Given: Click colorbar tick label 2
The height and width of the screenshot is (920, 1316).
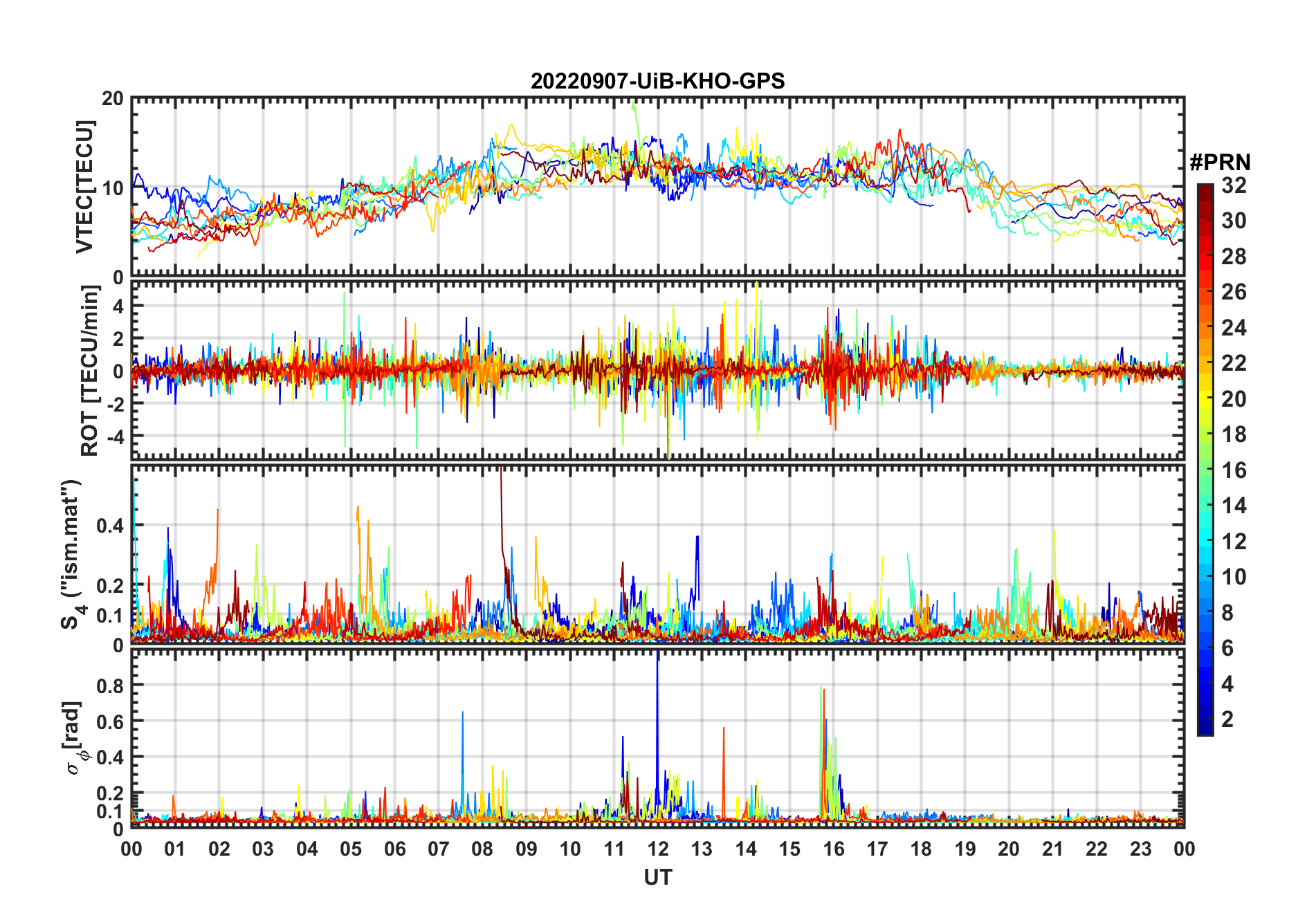Looking at the screenshot, I should tap(1227, 719).
